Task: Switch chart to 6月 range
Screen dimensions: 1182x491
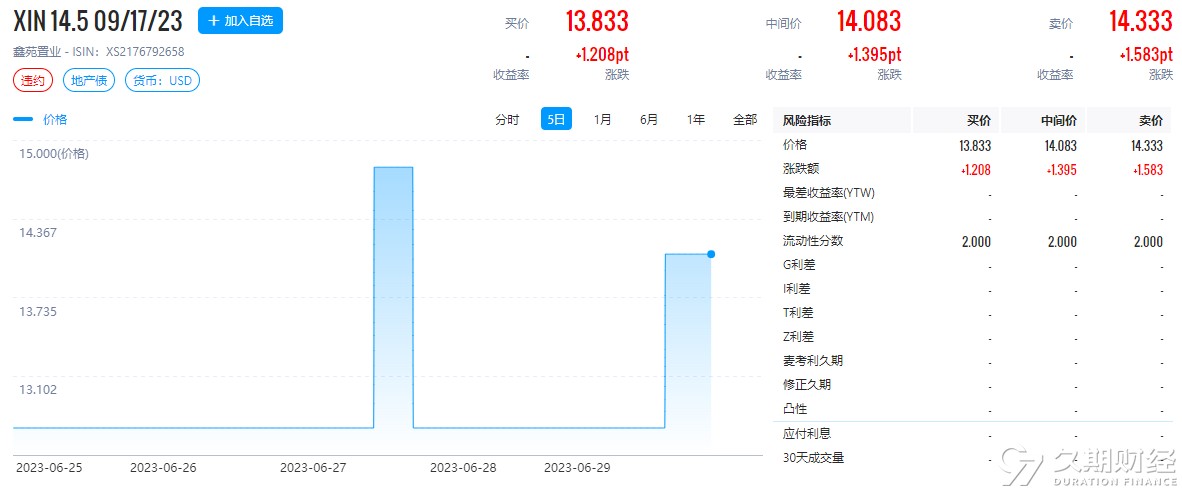Action: point(649,120)
